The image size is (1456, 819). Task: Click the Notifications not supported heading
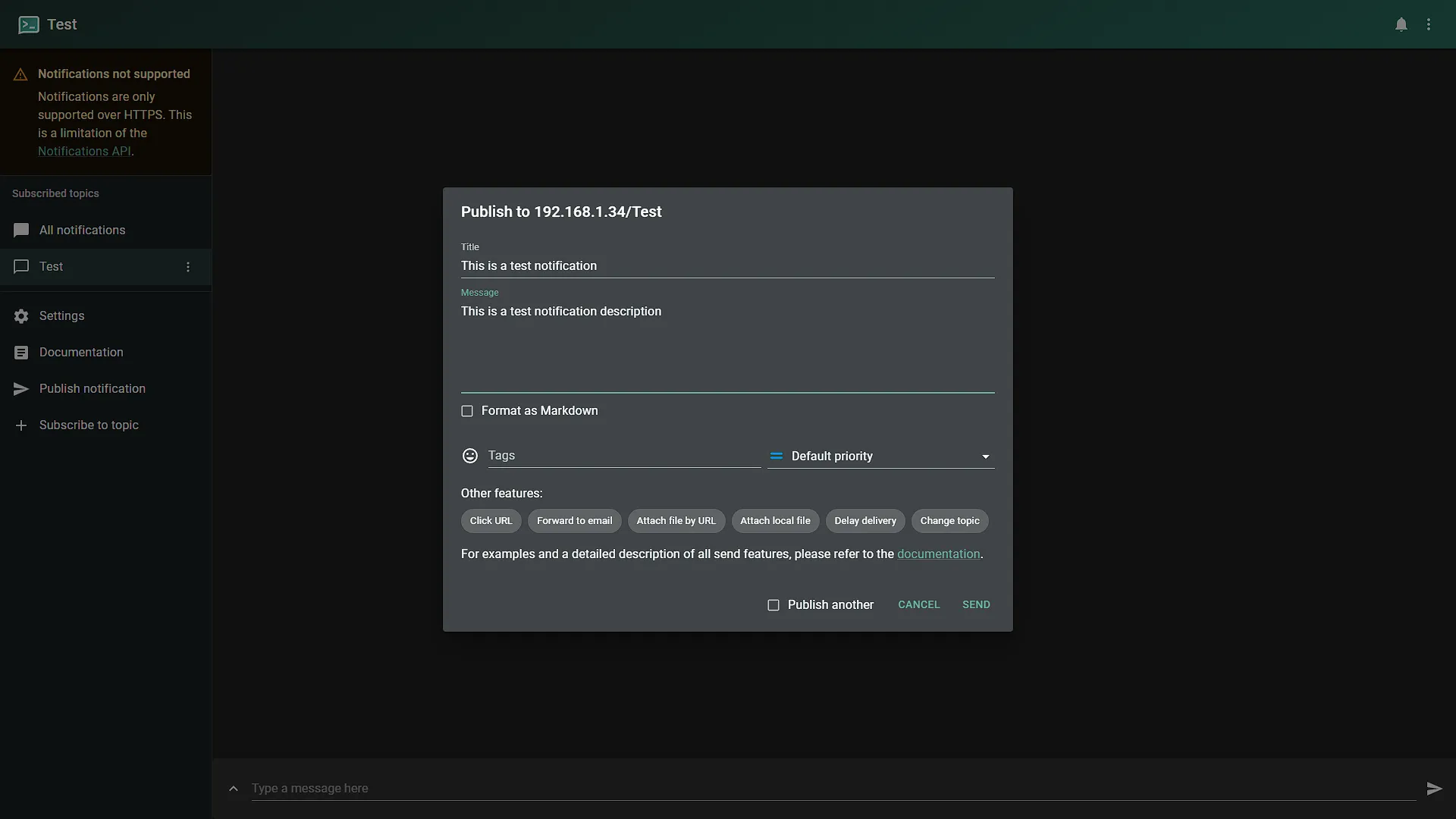tap(114, 74)
